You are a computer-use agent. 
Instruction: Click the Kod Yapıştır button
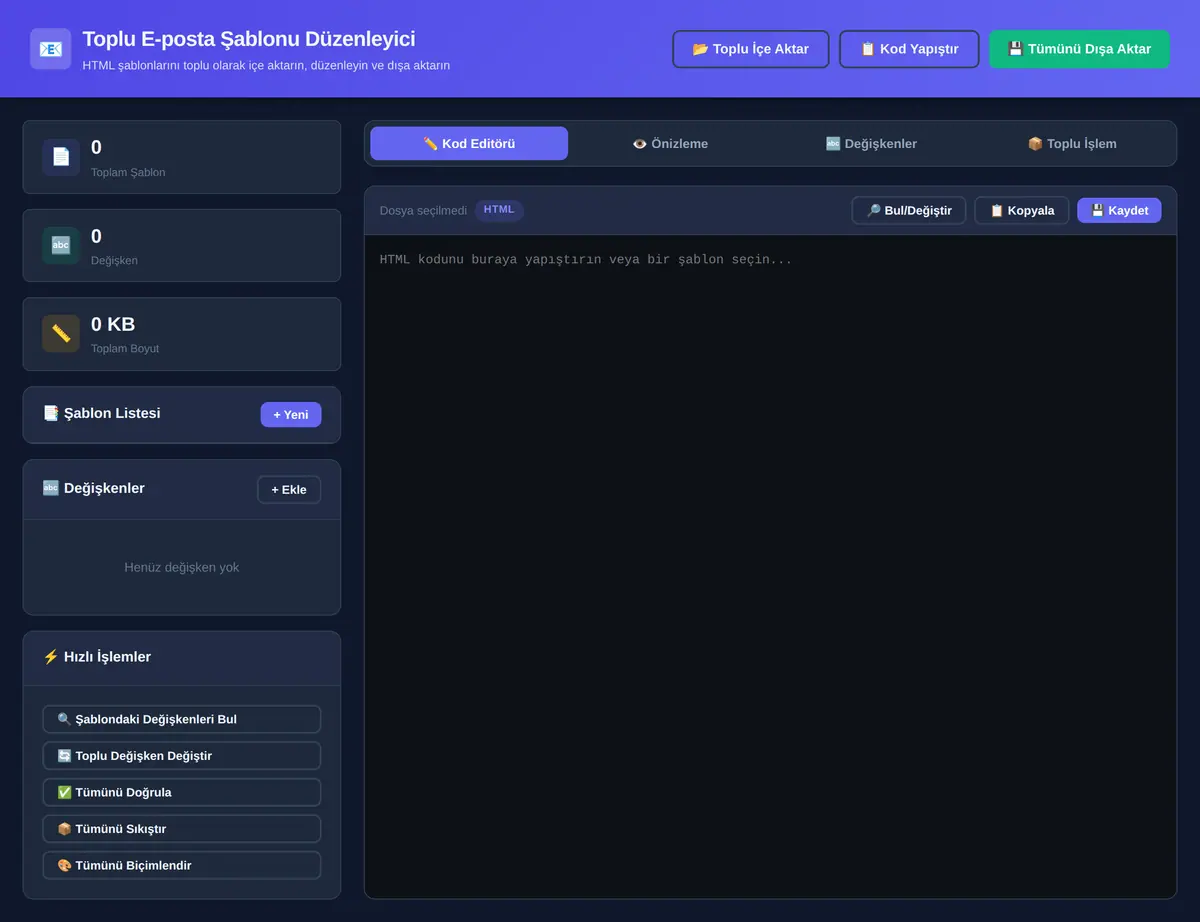[909, 49]
